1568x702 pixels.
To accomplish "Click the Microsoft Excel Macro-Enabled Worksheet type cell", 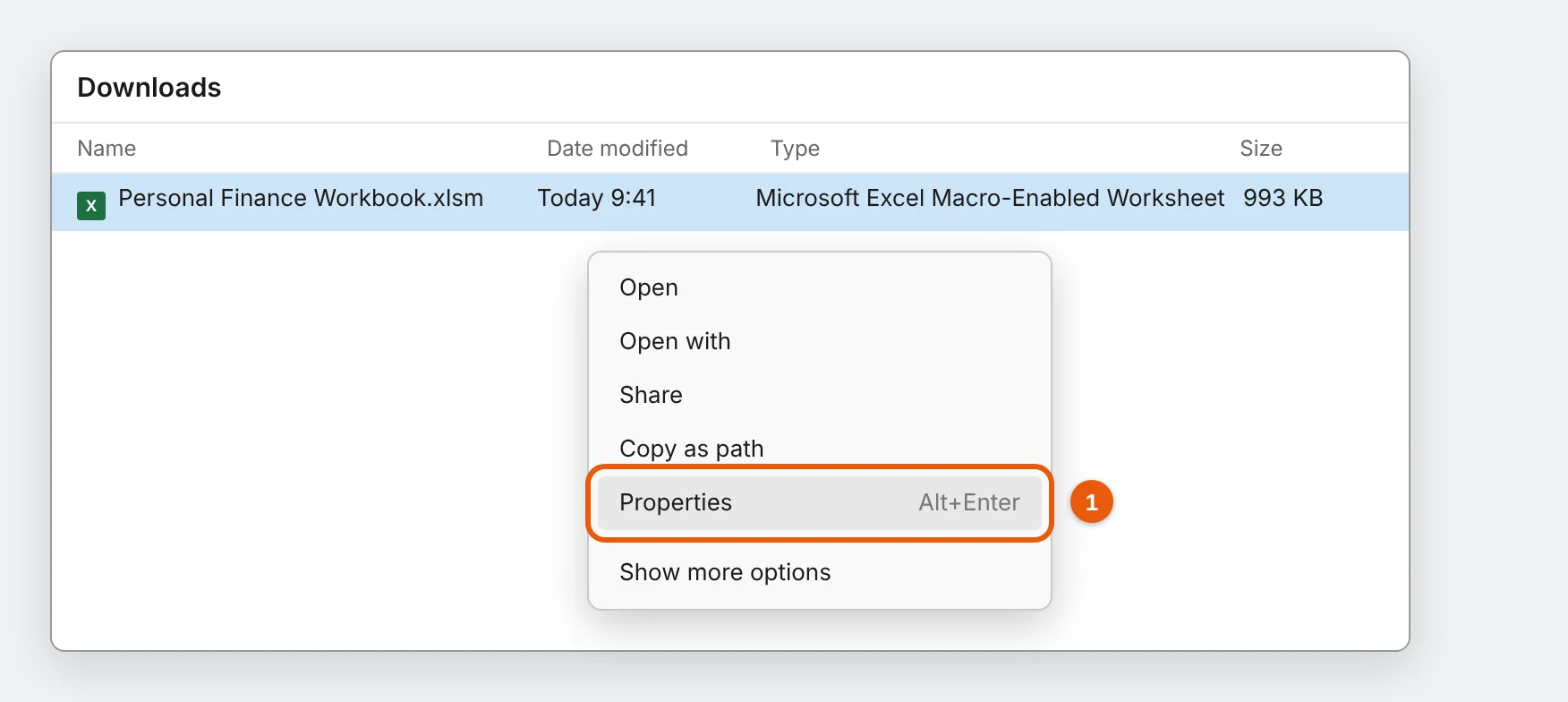I will coord(990,198).
